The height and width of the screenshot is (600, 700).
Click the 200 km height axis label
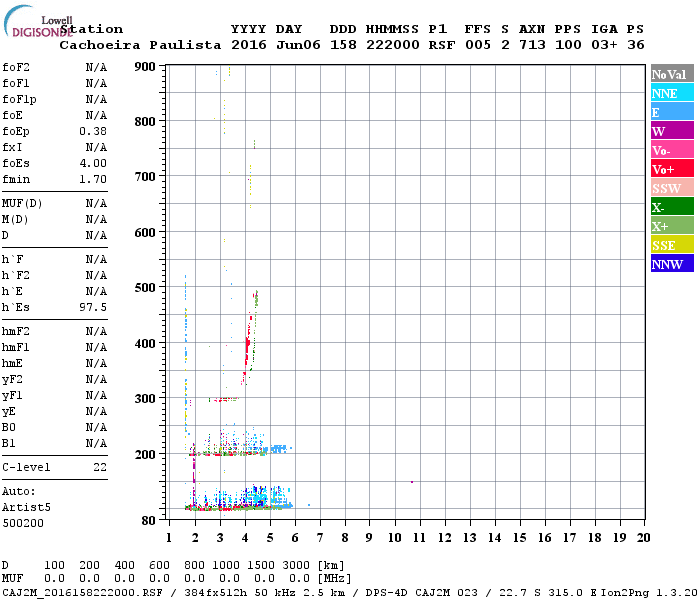[145, 454]
